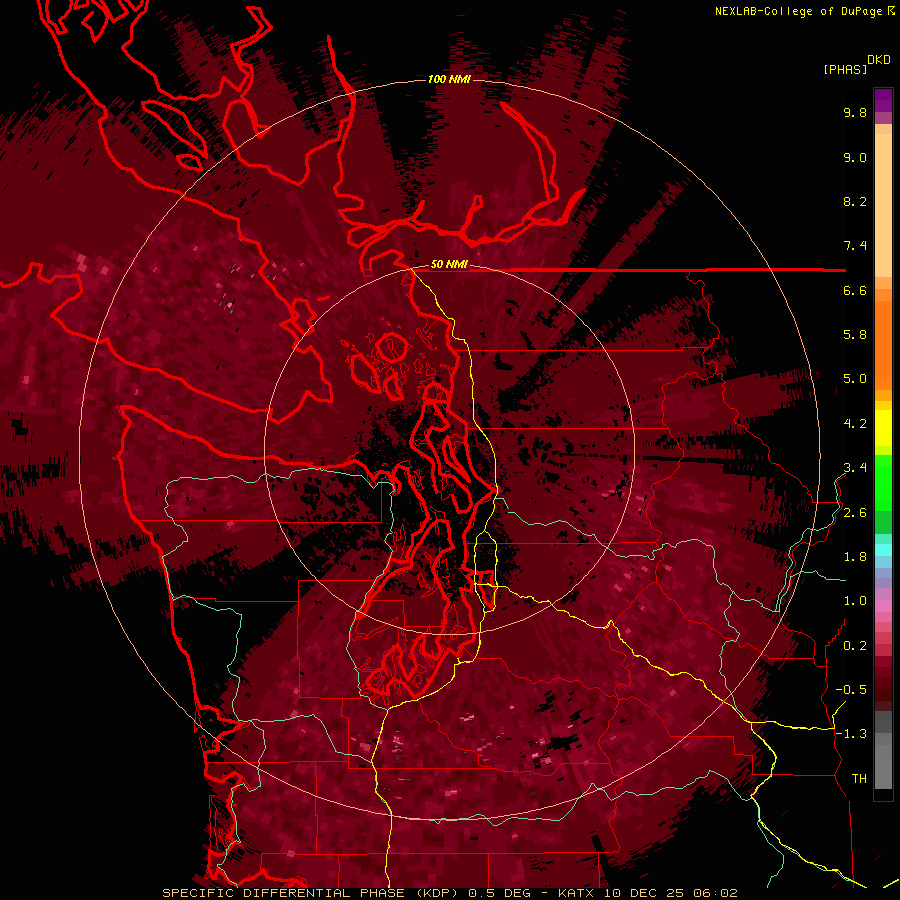
Task: Click the KATX 10 DEC 25 06:02 timestamp
Action: tap(647, 893)
